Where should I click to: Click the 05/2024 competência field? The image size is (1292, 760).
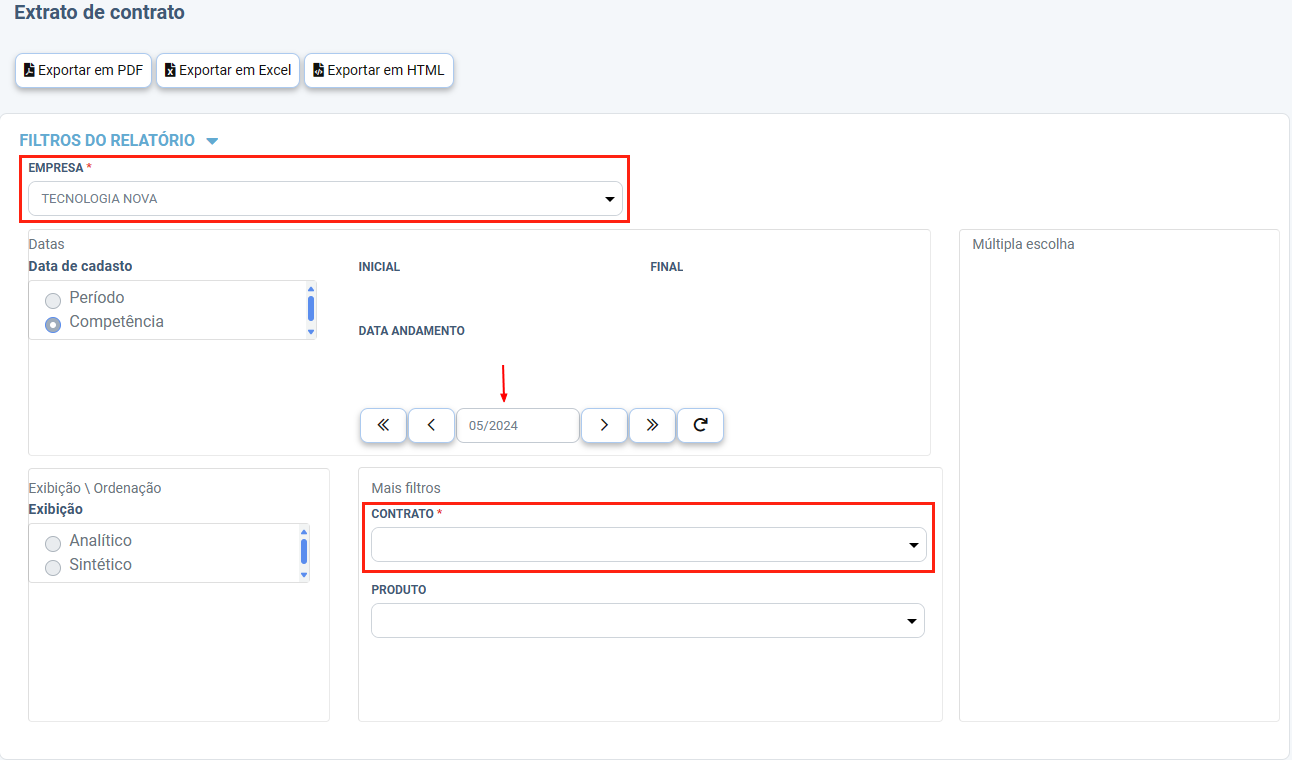click(518, 425)
